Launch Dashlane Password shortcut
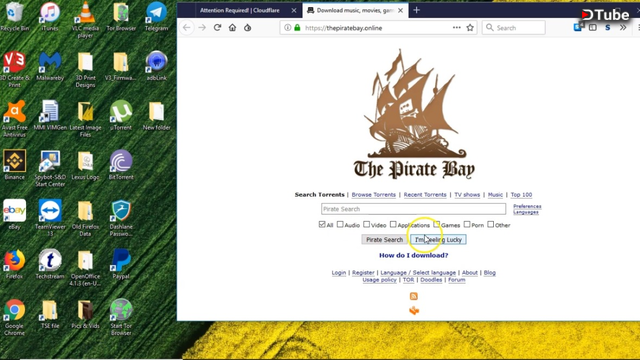Viewport: 640px width, 360px height. click(x=121, y=218)
